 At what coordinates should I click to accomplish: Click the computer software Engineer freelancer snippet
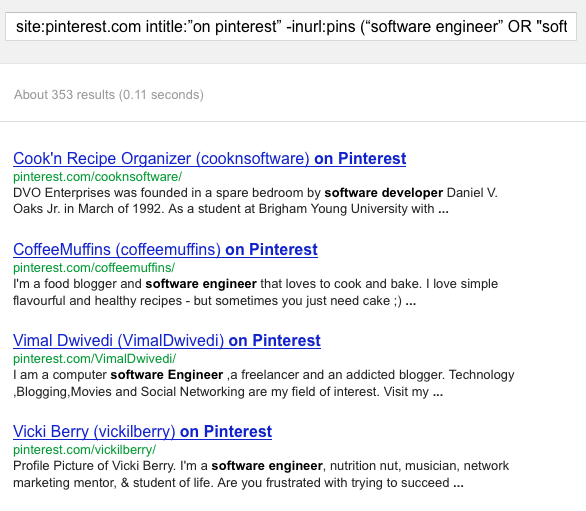coord(263,383)
